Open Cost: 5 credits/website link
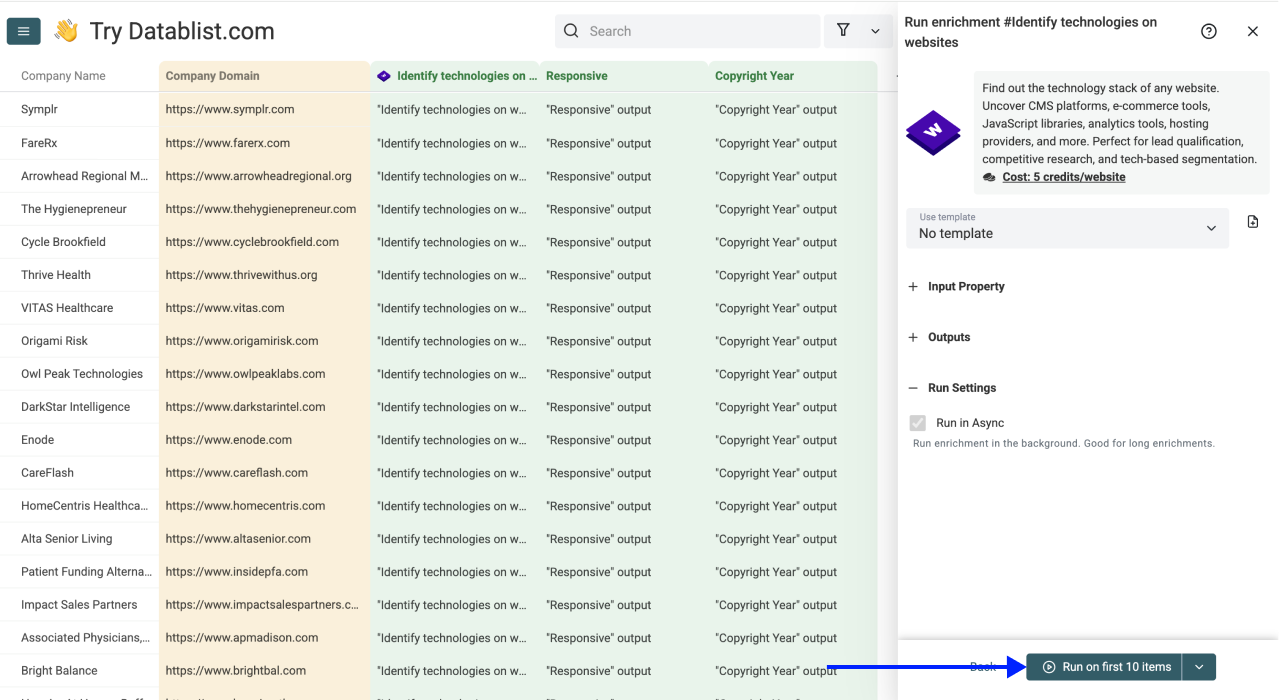The height and width of the screenshot is (700, 1279). point(1063,177)
